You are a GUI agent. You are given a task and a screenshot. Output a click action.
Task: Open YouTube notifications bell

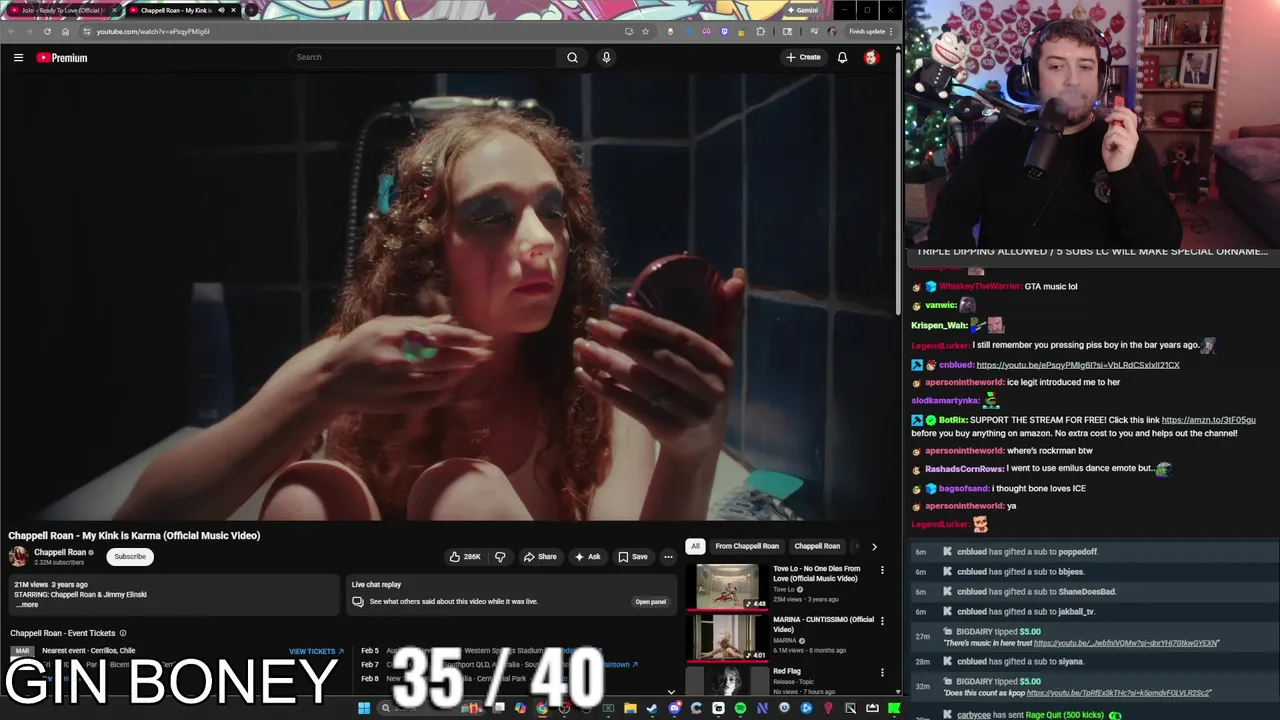pos(842,57)
